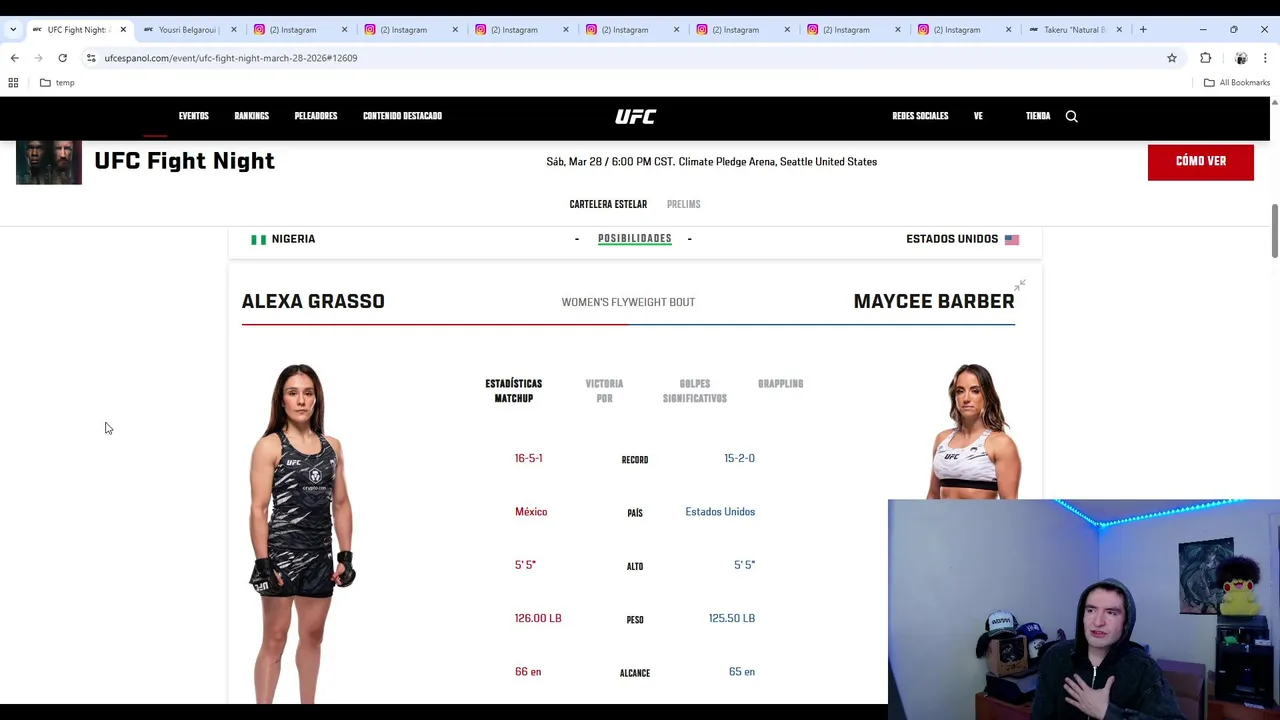The width and height of the screenshot is (1280, 720).
Task: Click the CÓMO VER button
Action: coord(1201,161)
